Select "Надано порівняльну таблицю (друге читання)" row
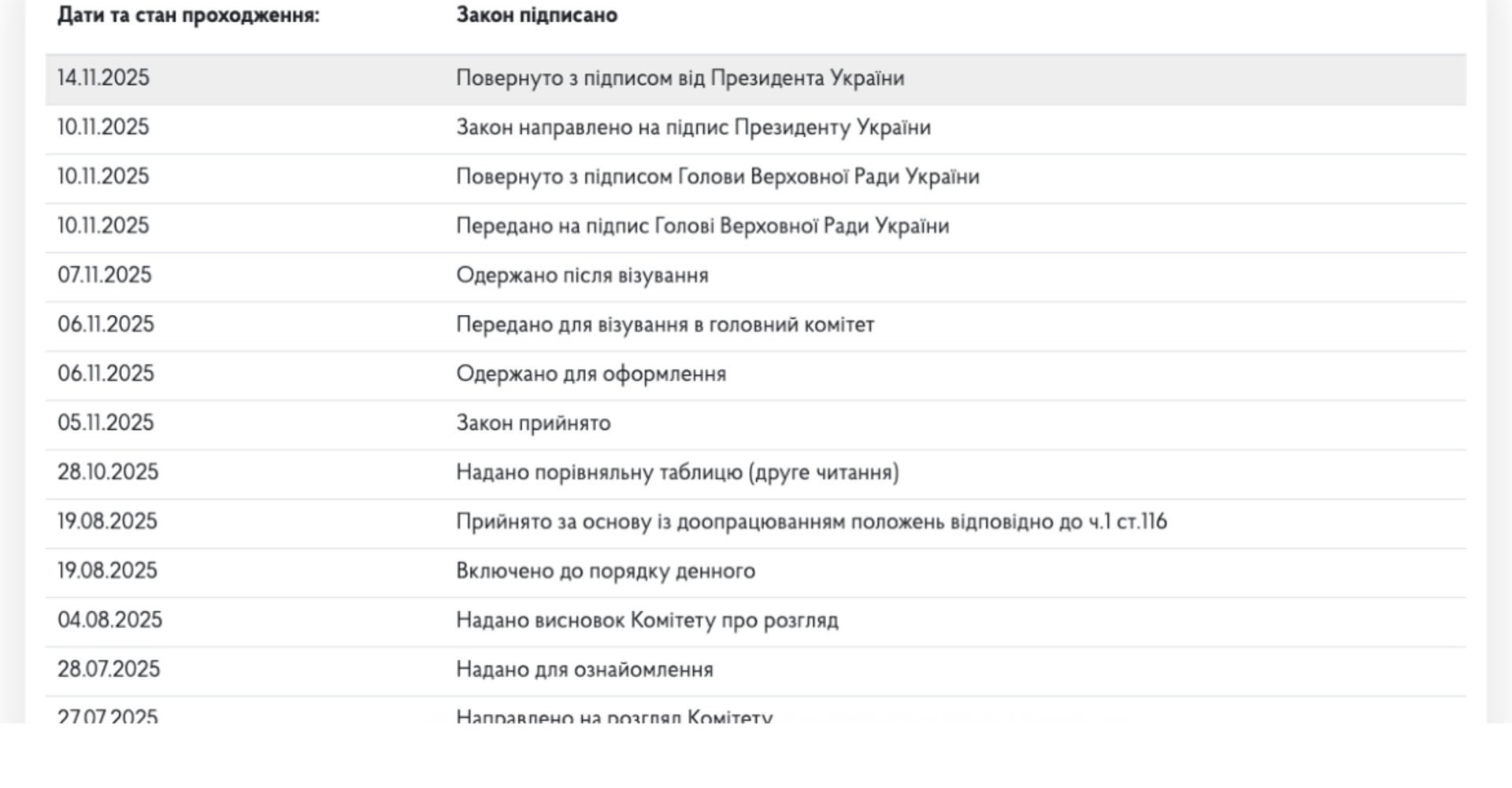 pos(677,472)
